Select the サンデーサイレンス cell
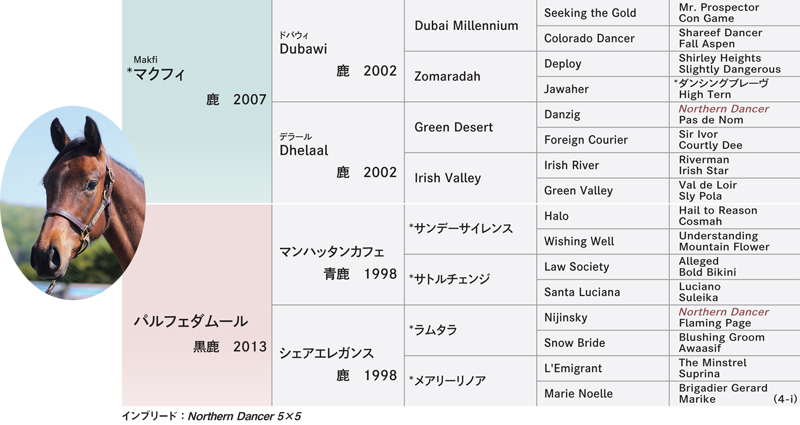This screenshot has width=800, height=425. (460, 229)
